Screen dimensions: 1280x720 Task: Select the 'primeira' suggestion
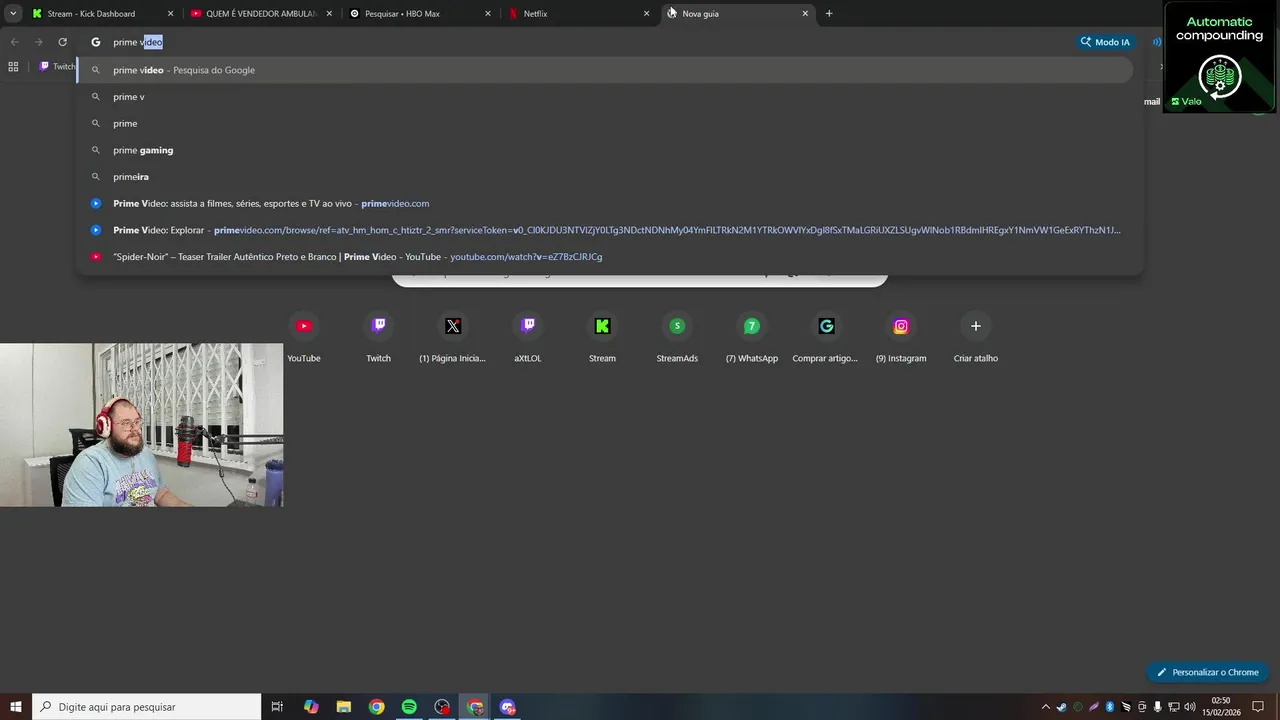[x=605, y=177]
